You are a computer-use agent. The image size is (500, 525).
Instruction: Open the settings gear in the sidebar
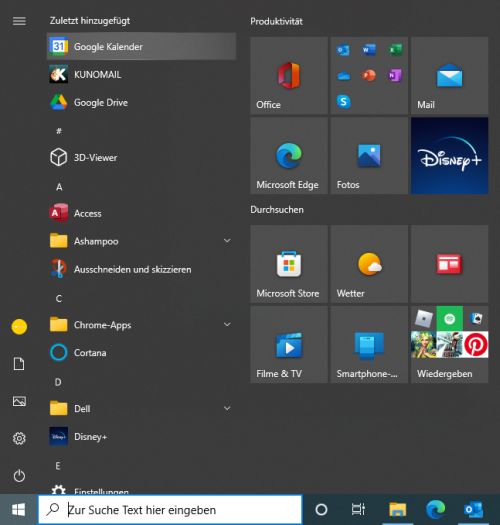pyautogui.click(x=19, y=438)
